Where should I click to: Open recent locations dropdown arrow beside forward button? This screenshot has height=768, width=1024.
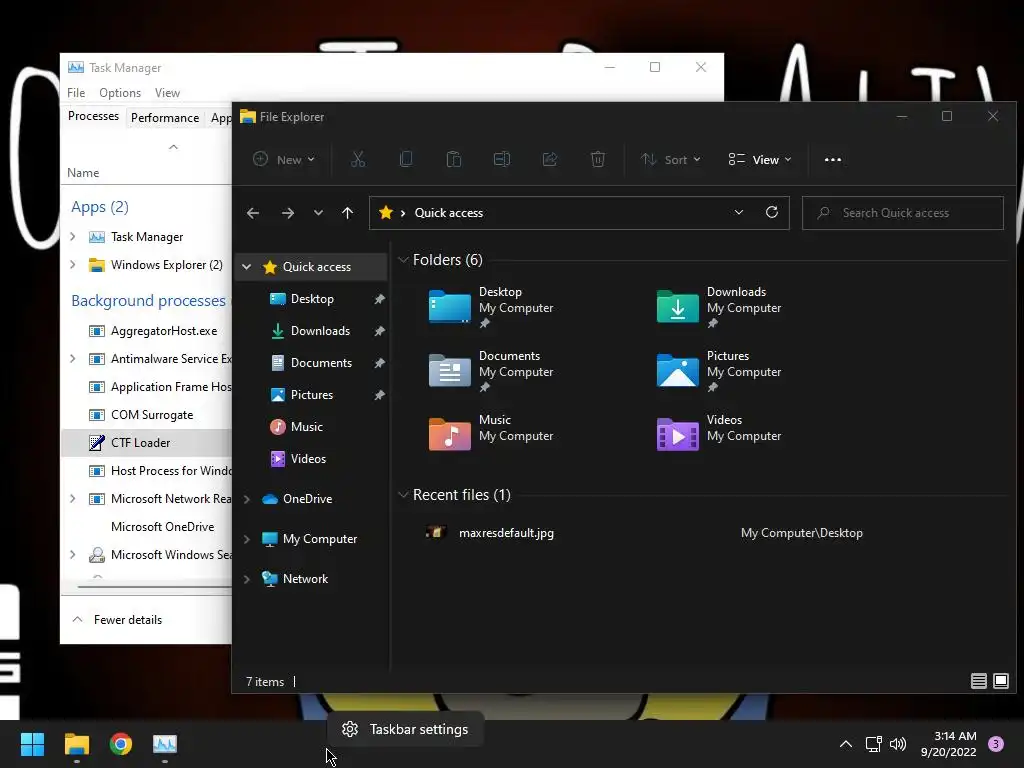[318, 213]
